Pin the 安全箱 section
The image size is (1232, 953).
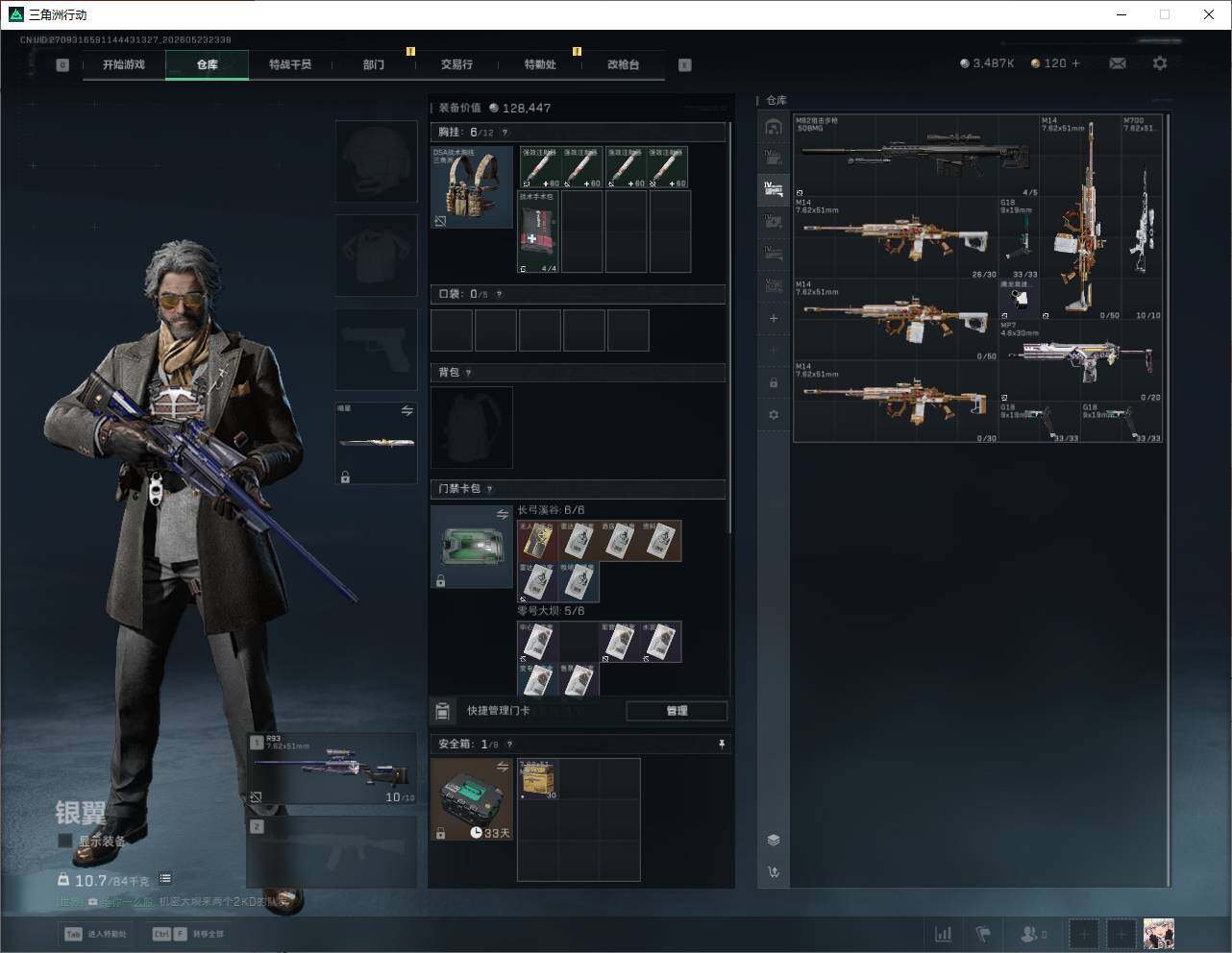(721, 745)
